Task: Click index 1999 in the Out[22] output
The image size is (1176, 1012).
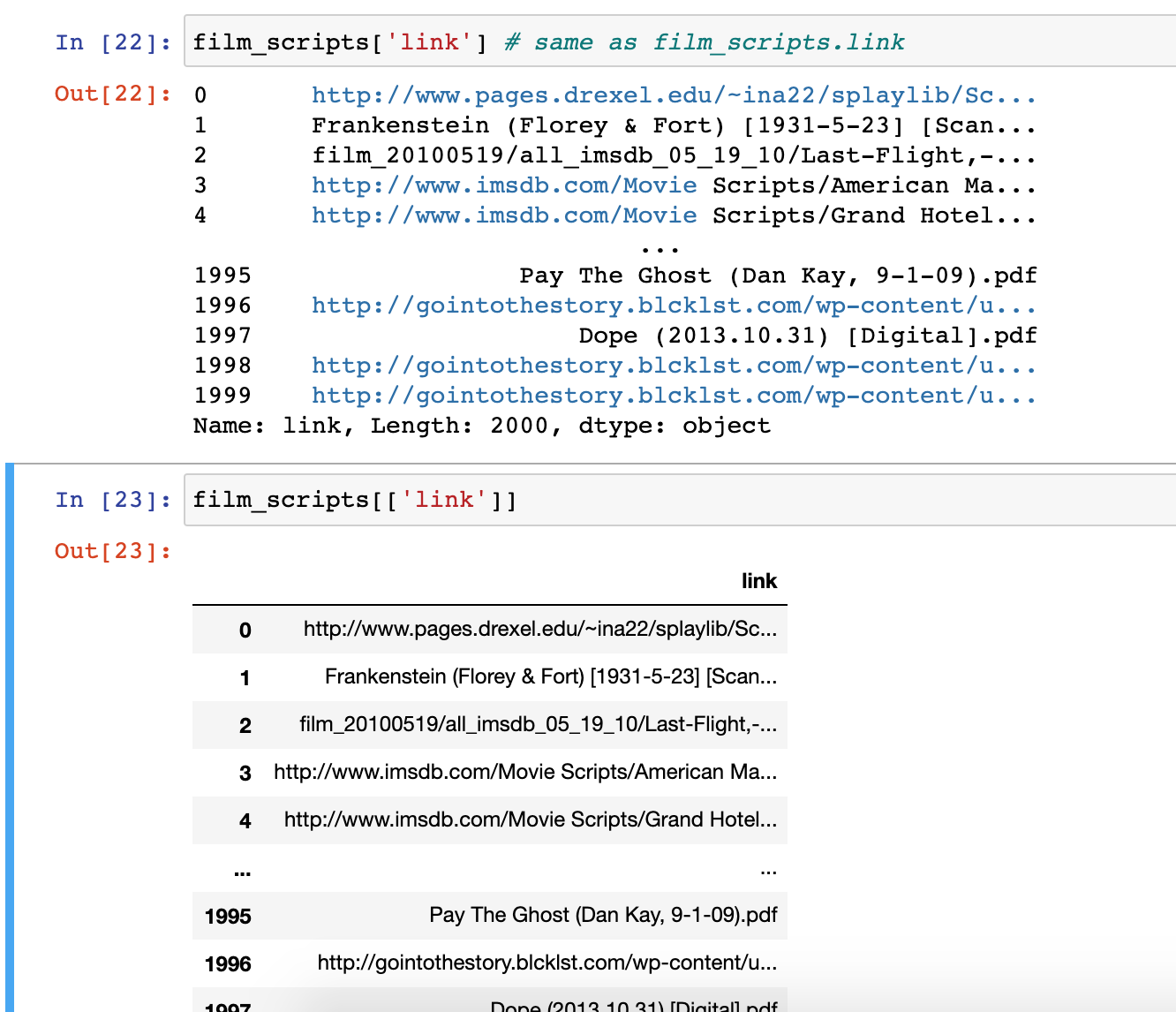Action: (x=222, y=396)
